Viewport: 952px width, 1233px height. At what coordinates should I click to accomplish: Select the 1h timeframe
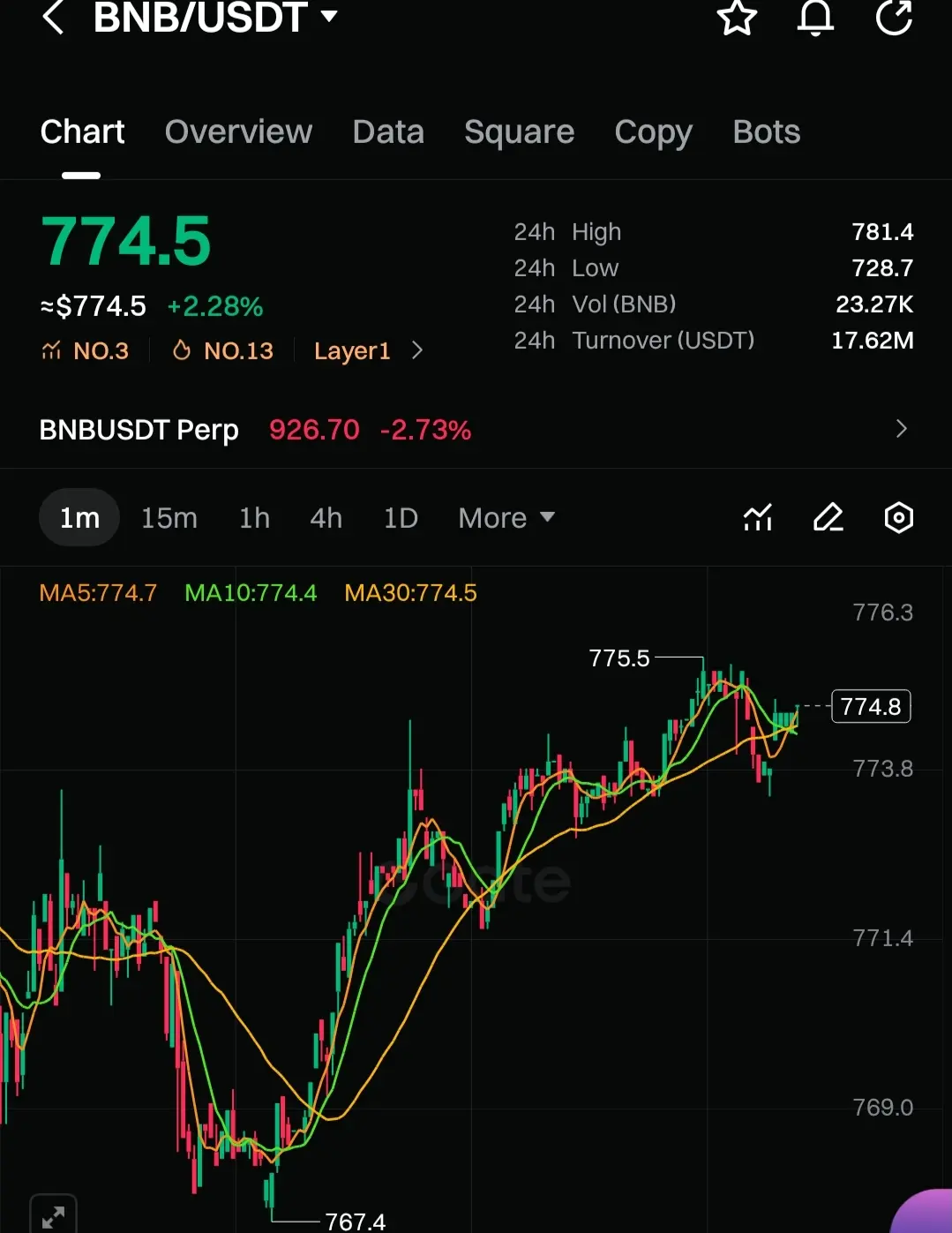tap(254, 517)
